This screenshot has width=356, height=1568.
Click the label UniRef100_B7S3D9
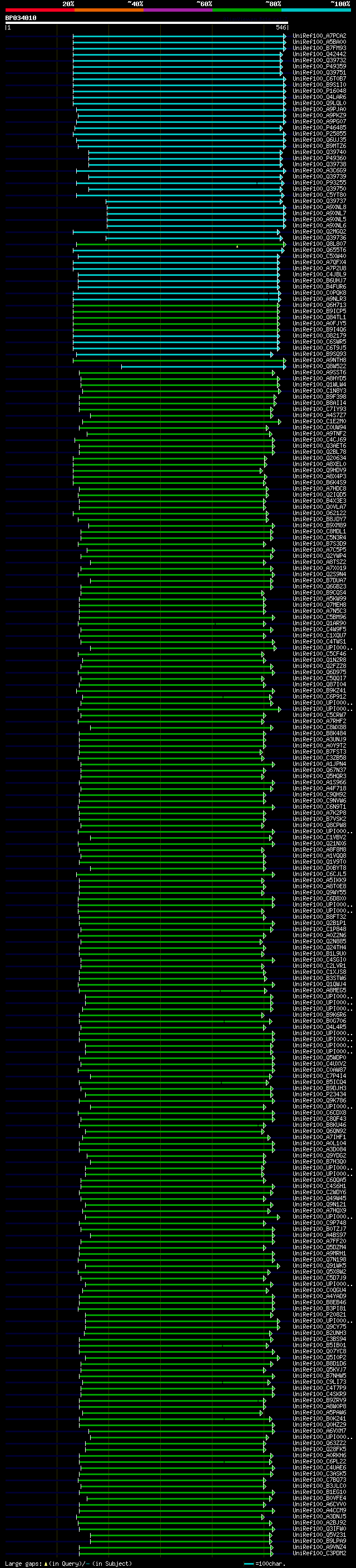tap(319, 543)
